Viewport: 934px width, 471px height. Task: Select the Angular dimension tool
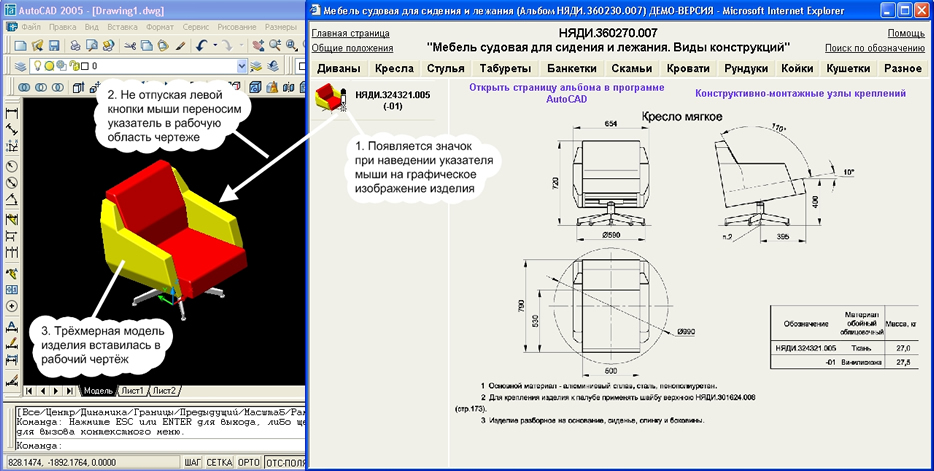pos(11,199)
